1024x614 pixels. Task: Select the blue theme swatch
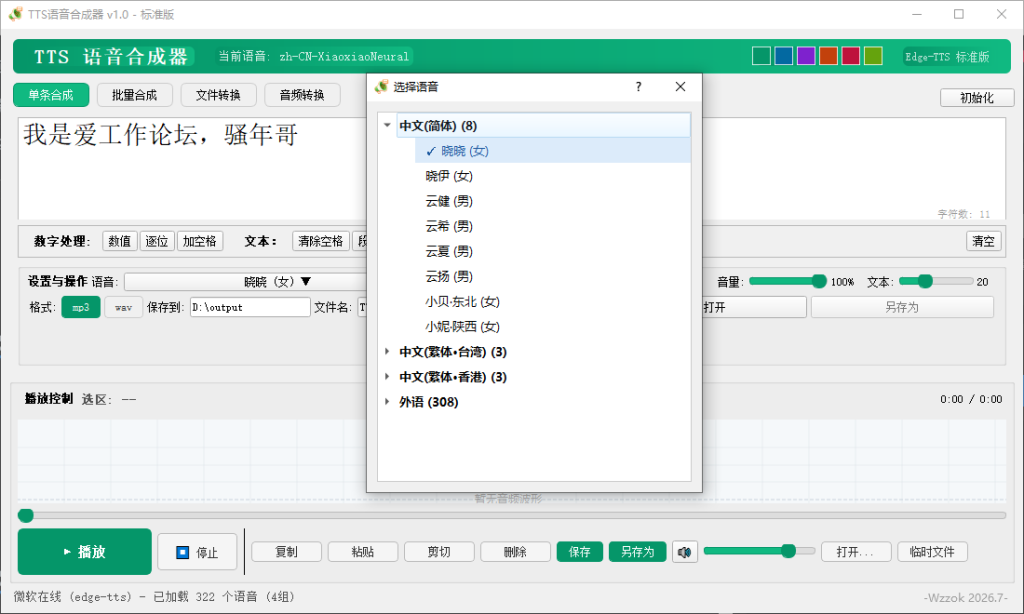784,56
